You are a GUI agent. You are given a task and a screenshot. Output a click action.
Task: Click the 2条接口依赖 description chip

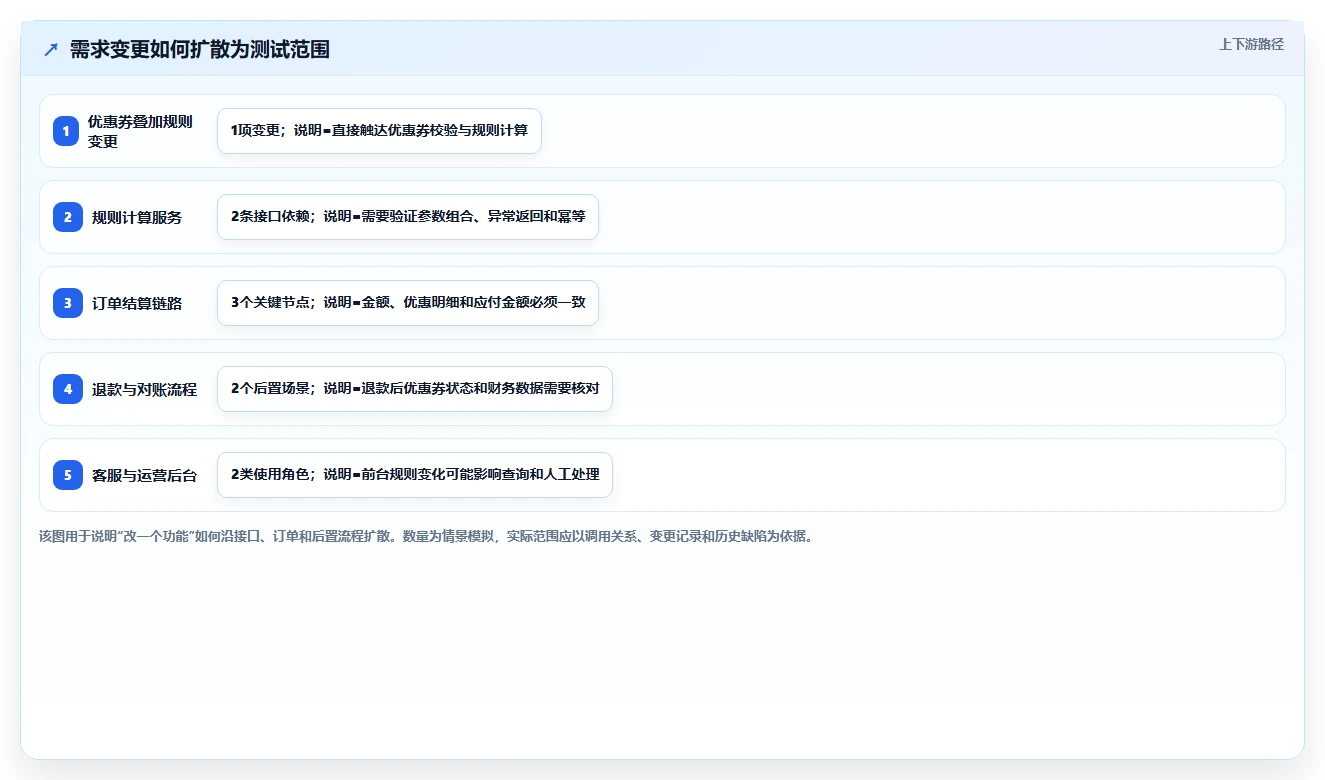408,217
